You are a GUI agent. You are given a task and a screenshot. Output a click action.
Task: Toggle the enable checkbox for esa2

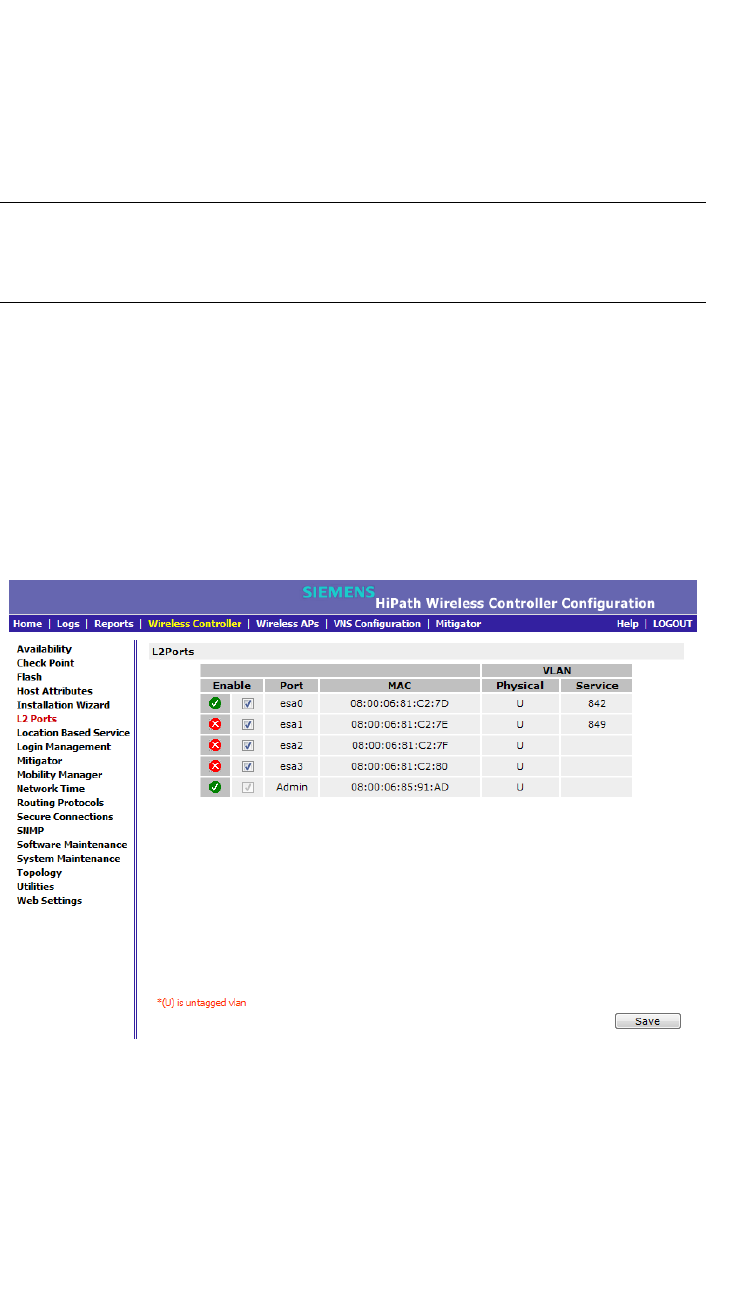point(248,745)
